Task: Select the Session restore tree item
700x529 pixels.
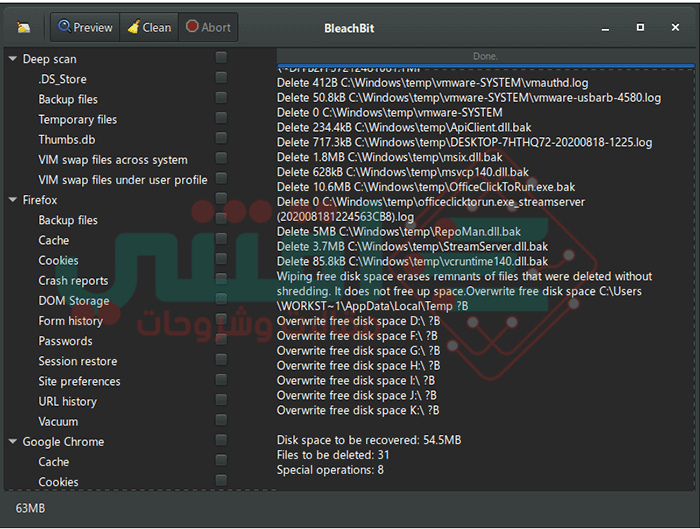Action: click(78, 361)
